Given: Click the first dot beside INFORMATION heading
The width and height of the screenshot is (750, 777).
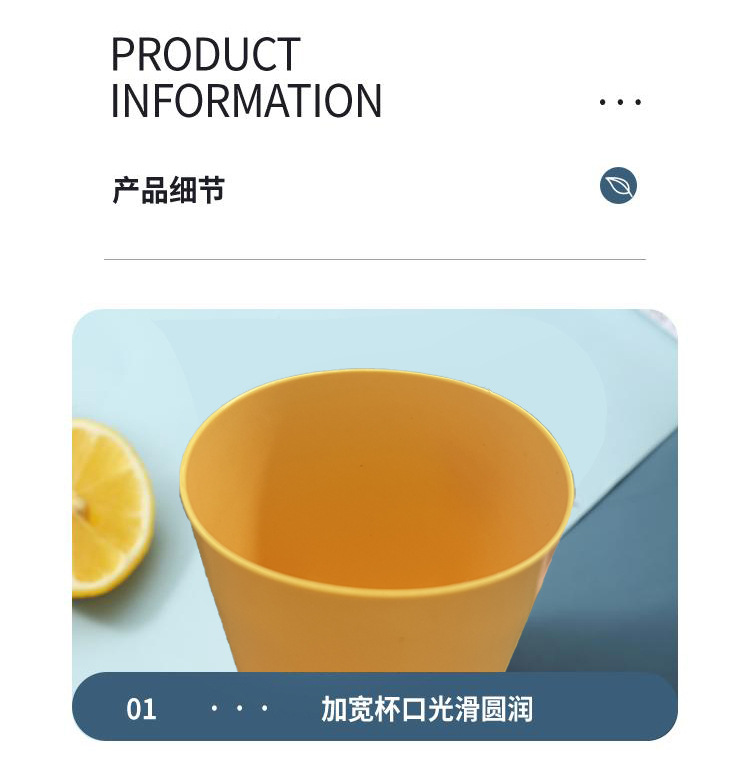Looking at the screenshot, I should pyautogui.click(x=602, y=102).
